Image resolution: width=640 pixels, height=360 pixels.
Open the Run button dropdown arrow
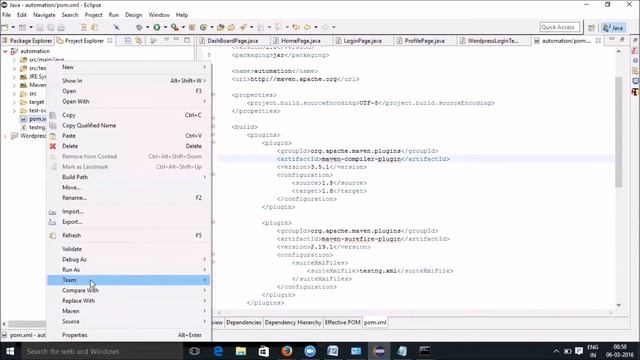pyautogui.click(x=165, y=27)
